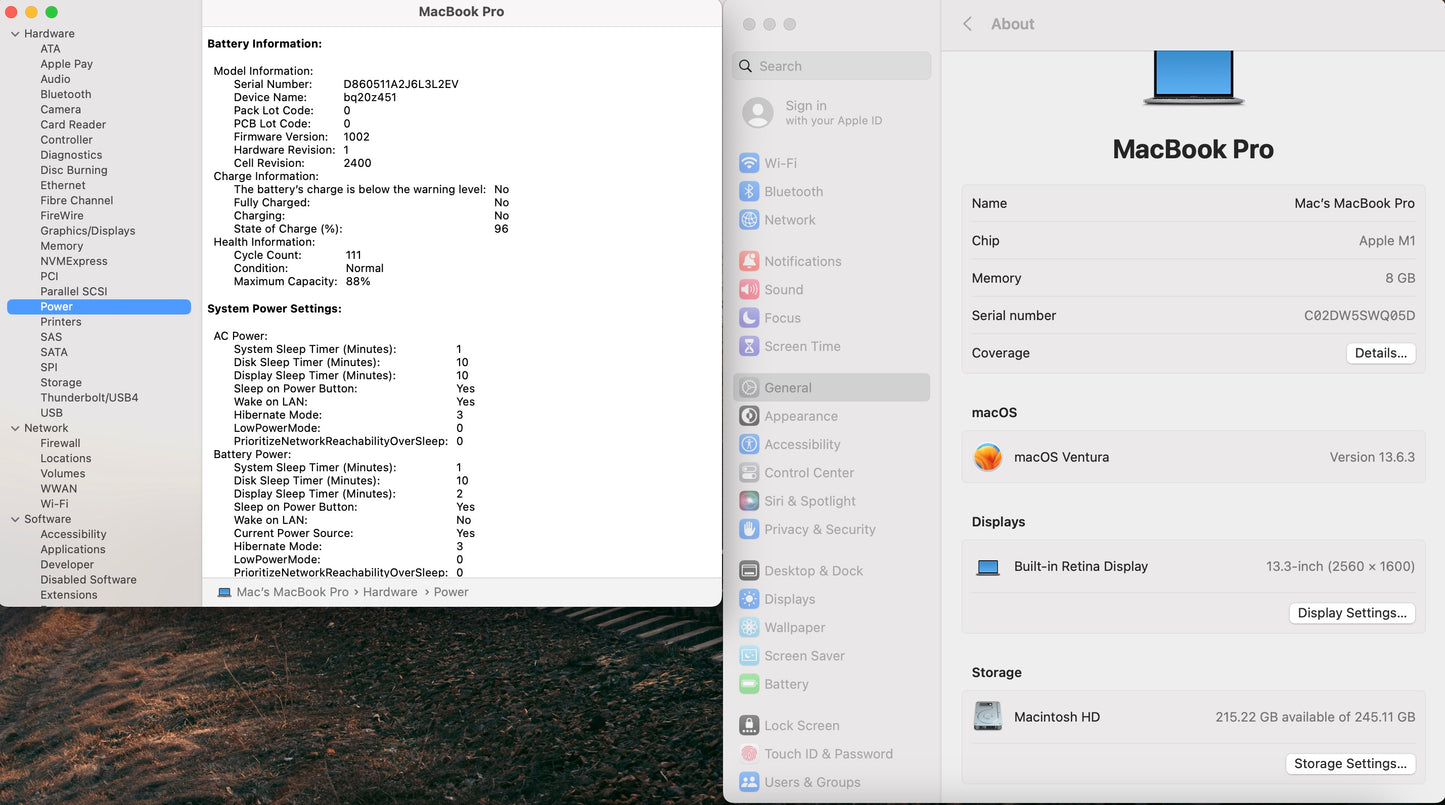Viewport: 1445px width, 805px height.
Task: Open the Wi-Fi settings icon
Action: (x=748, y=163)
